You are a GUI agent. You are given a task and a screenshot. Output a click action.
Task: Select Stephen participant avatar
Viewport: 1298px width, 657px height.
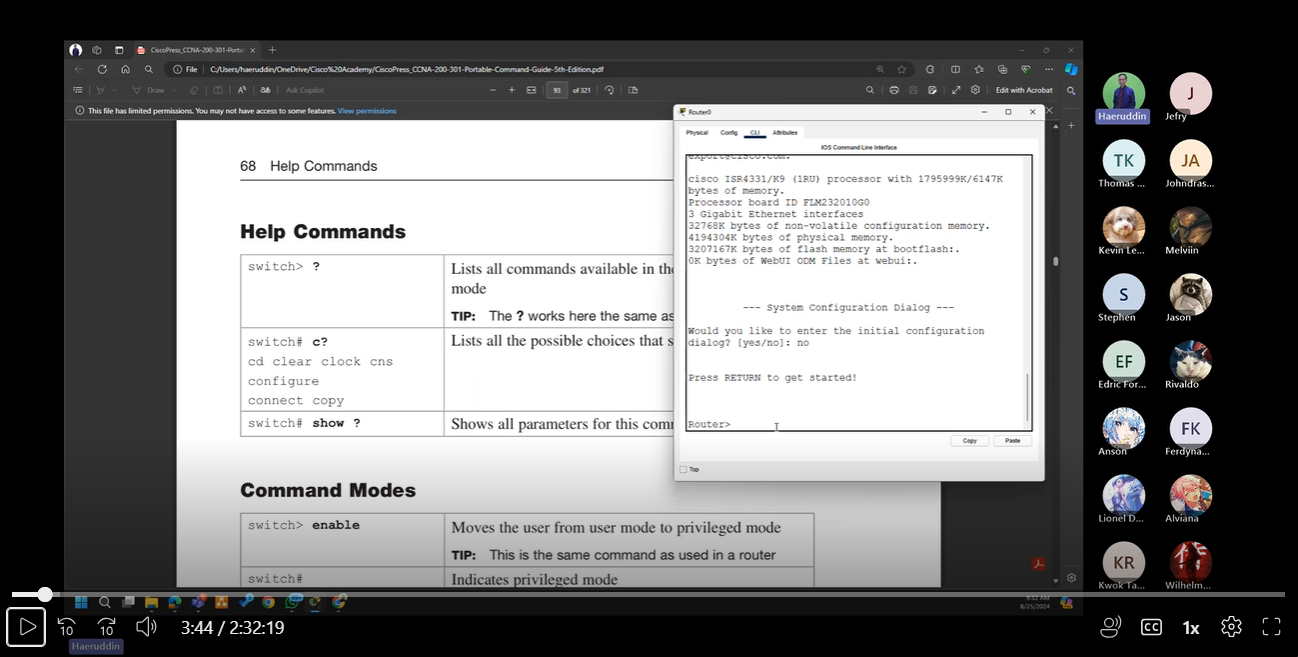tap(1124, 294)
